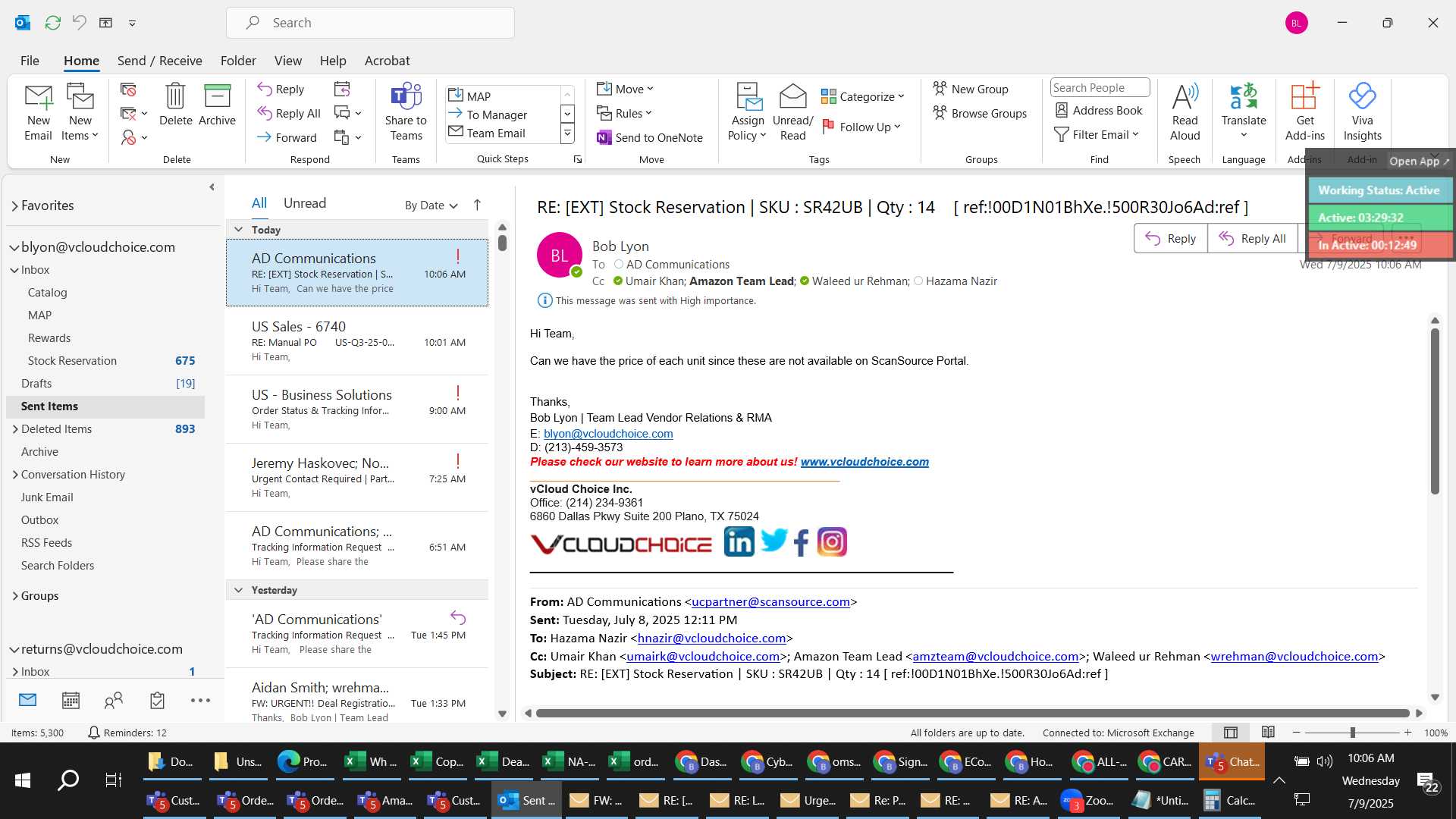Open Assign Policy tool

point(748,112)
